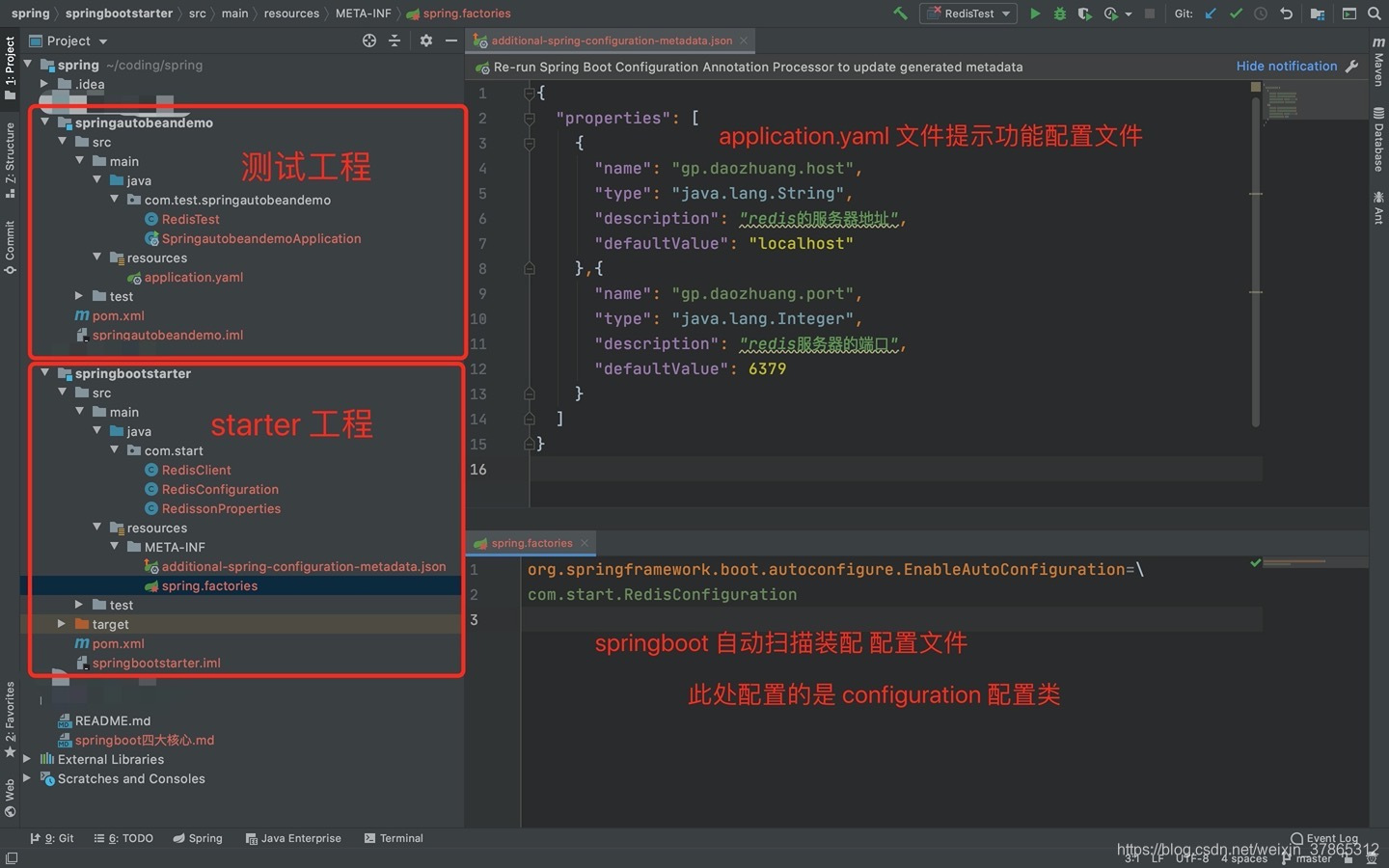1389x868 pixels.
Task: Open the Spring tool window at bottom
Action: [x=198, y=838]
